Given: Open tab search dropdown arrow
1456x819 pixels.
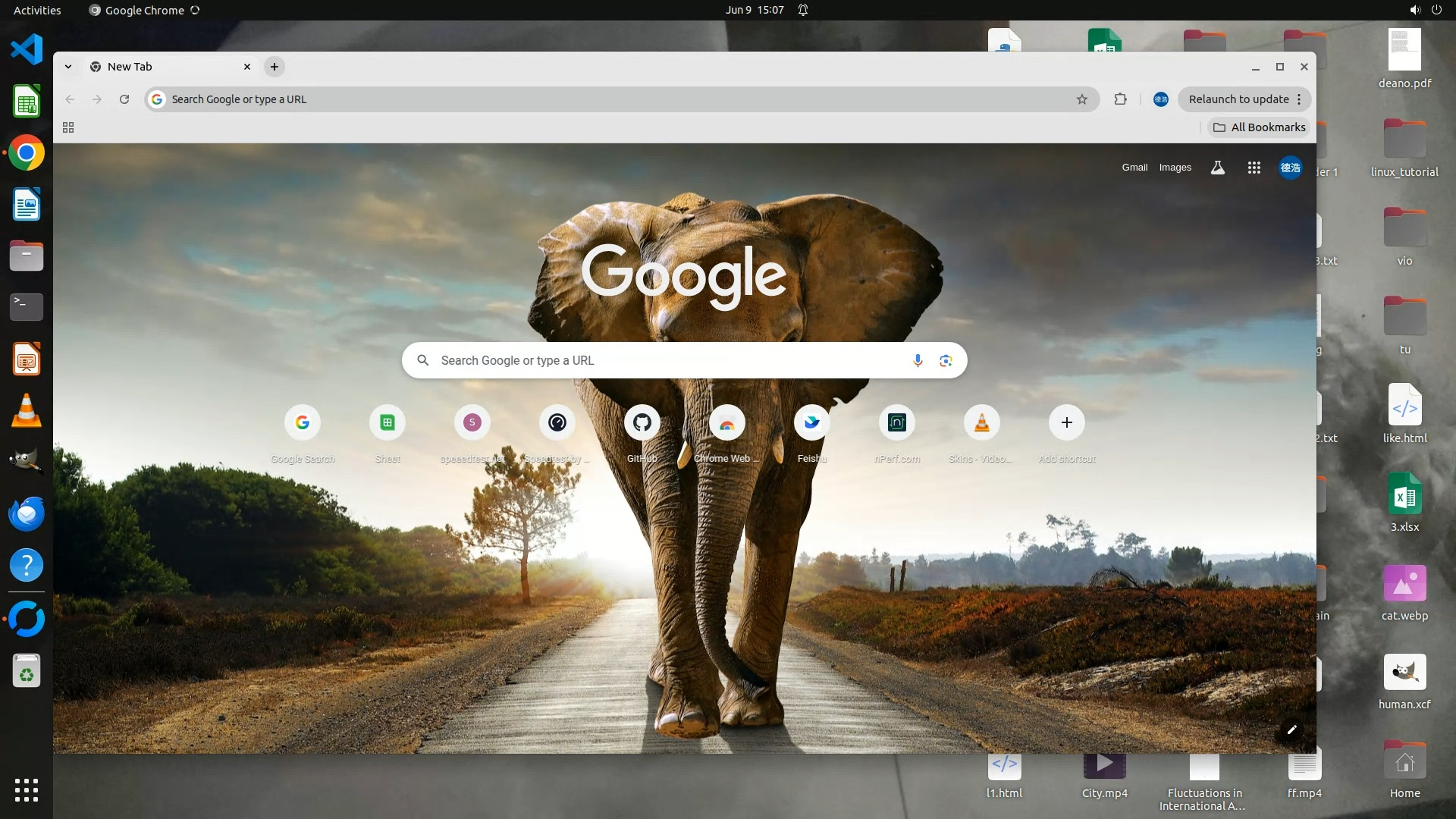Looking at the screenshot, I should click(68, 67).
